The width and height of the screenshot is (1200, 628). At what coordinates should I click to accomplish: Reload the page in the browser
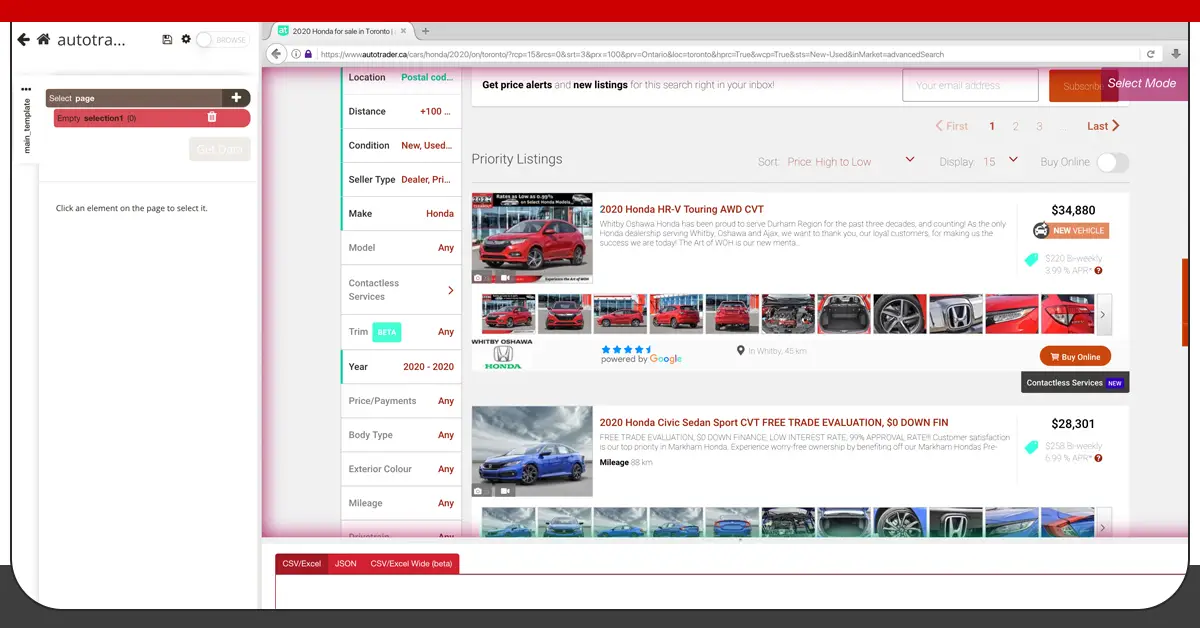[x=1151, y=54]
